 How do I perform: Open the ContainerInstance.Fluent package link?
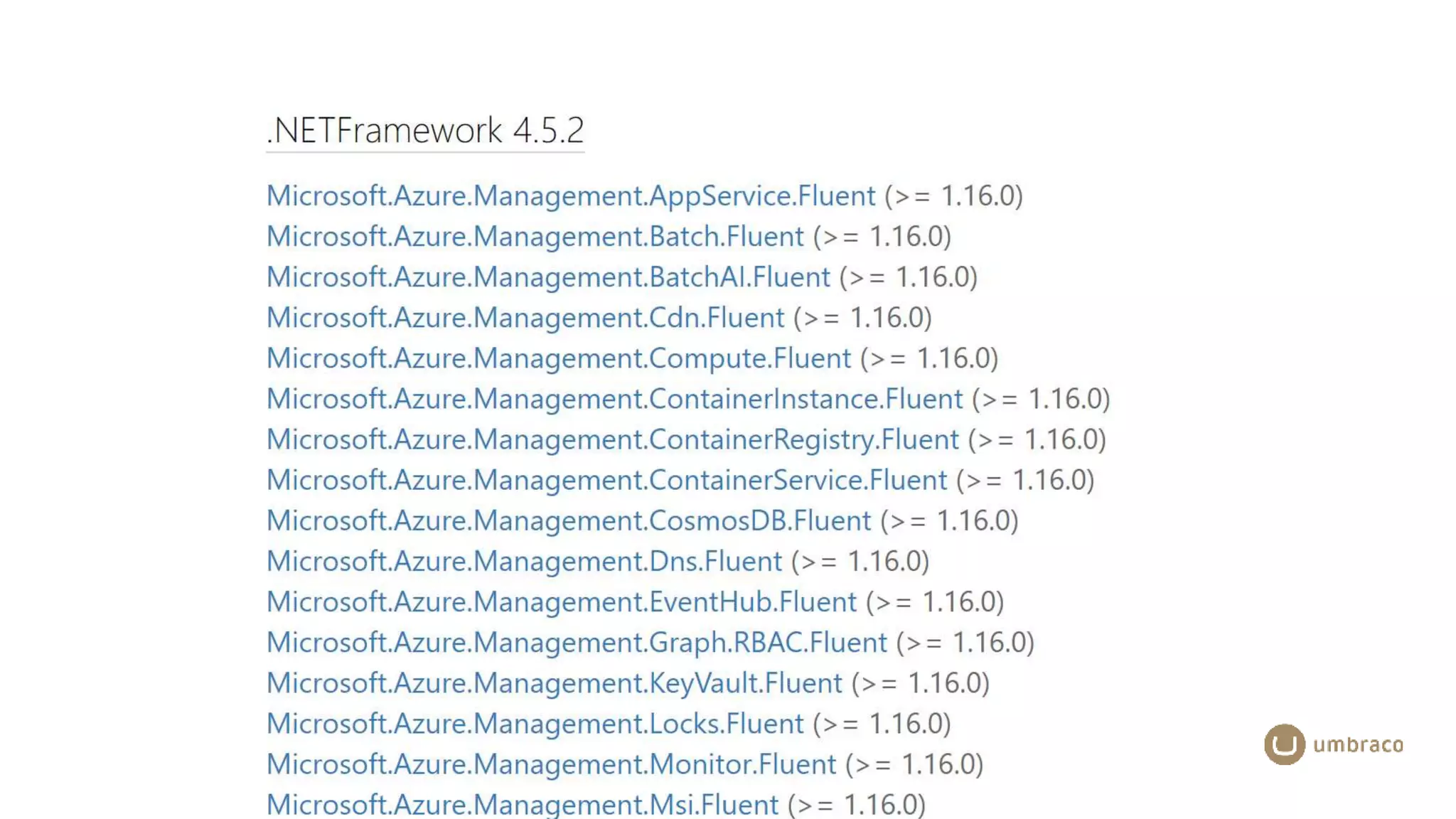tap(615, 399)
